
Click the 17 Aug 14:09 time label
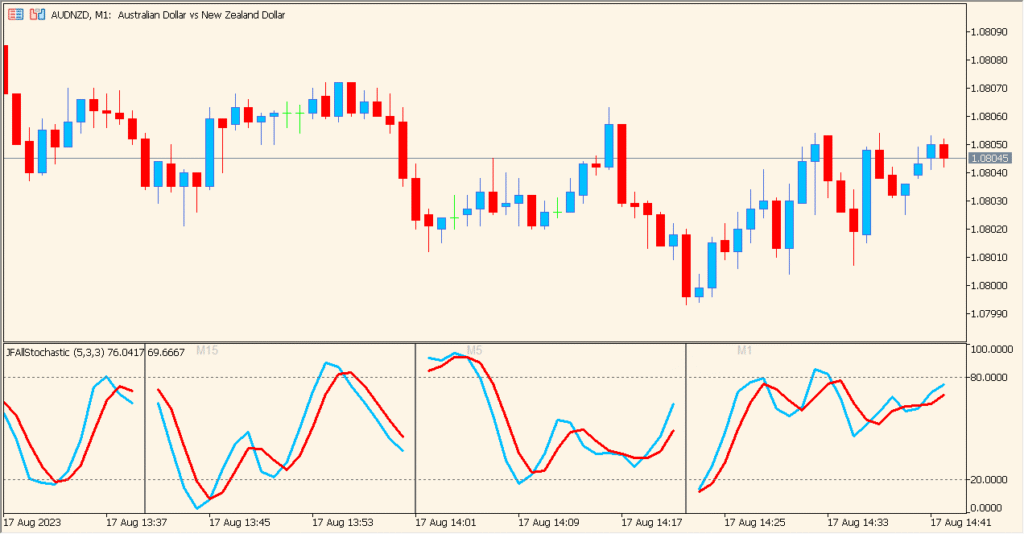click(549, 522)
